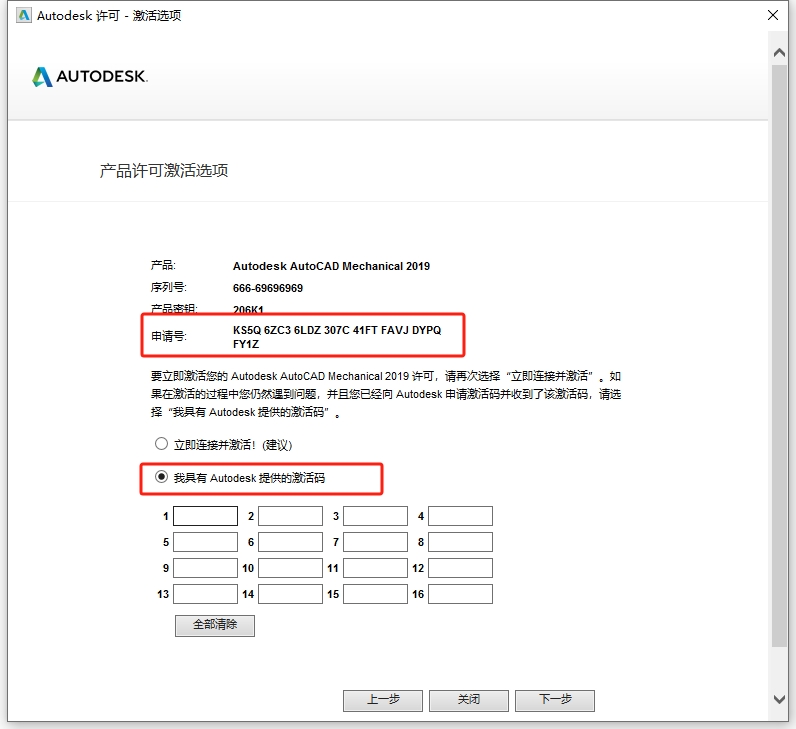Click the Autodesk logo in header
The width and height of the screenshot is (796, 729).
(x=90, y=77)
